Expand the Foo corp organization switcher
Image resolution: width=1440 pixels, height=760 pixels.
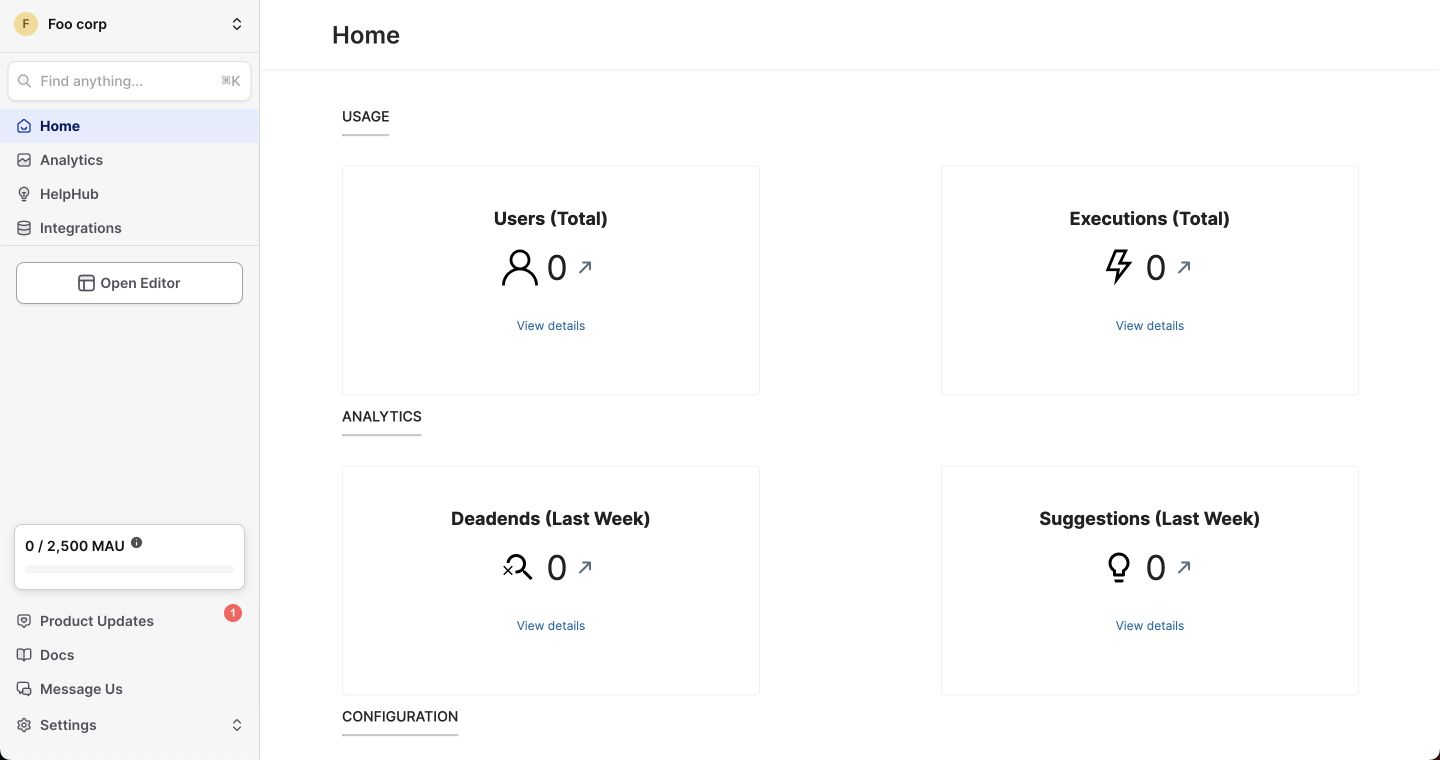tap(237, 24)
